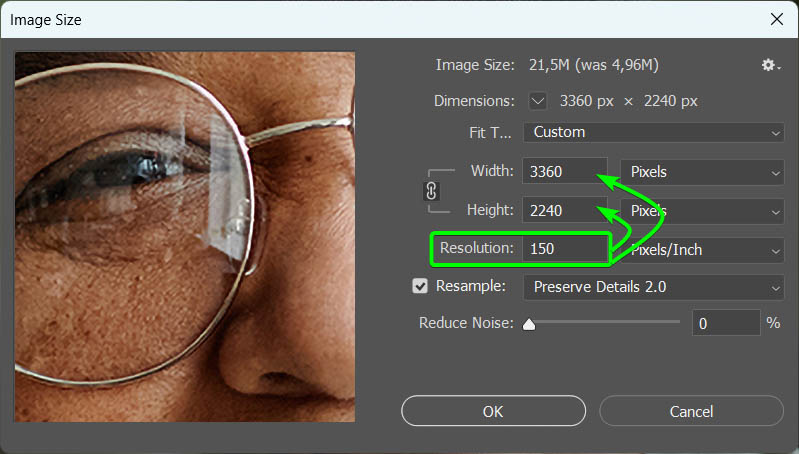799x454 pixels.
Task: Click the "Reduce Noise:" label
Action: coord(466,323)
